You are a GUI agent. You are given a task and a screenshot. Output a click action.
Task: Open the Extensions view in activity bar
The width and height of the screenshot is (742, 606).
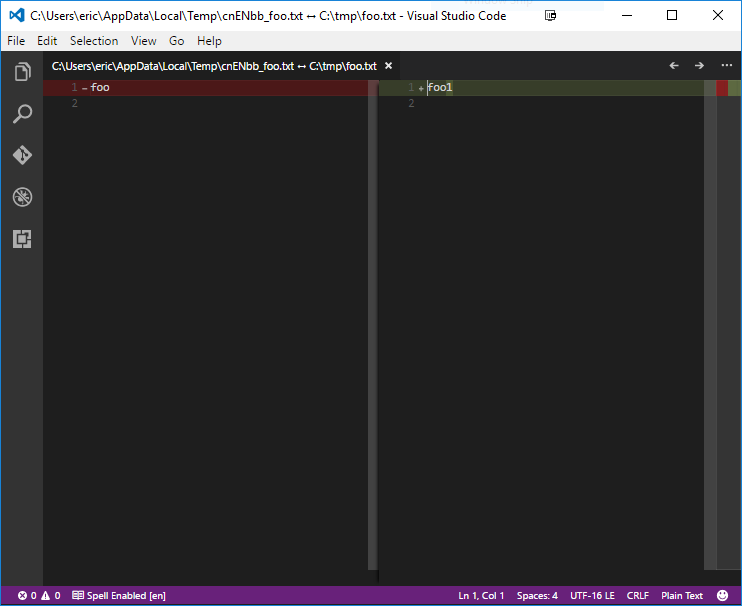22,238
